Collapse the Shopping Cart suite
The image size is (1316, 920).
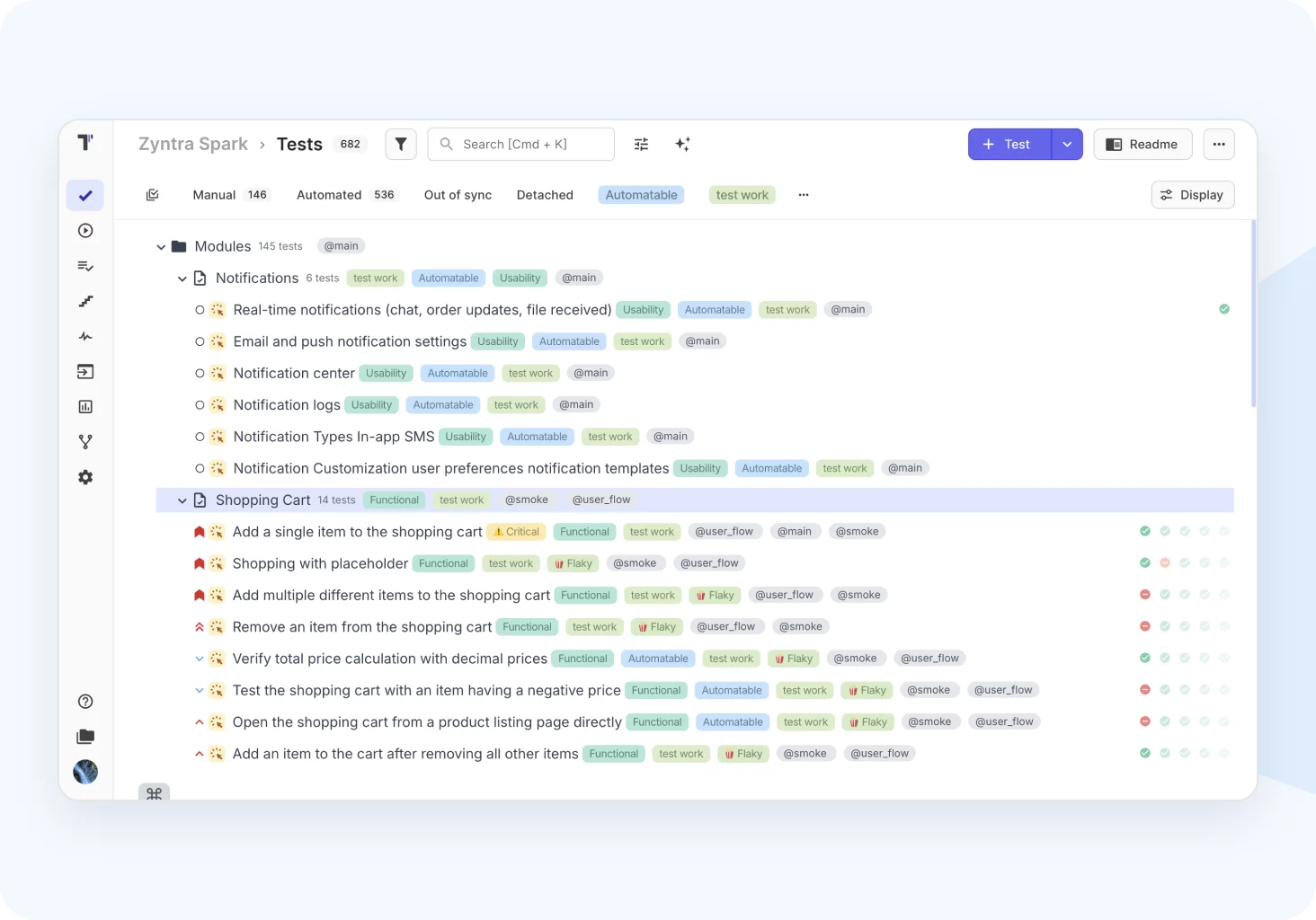(182, 500)
